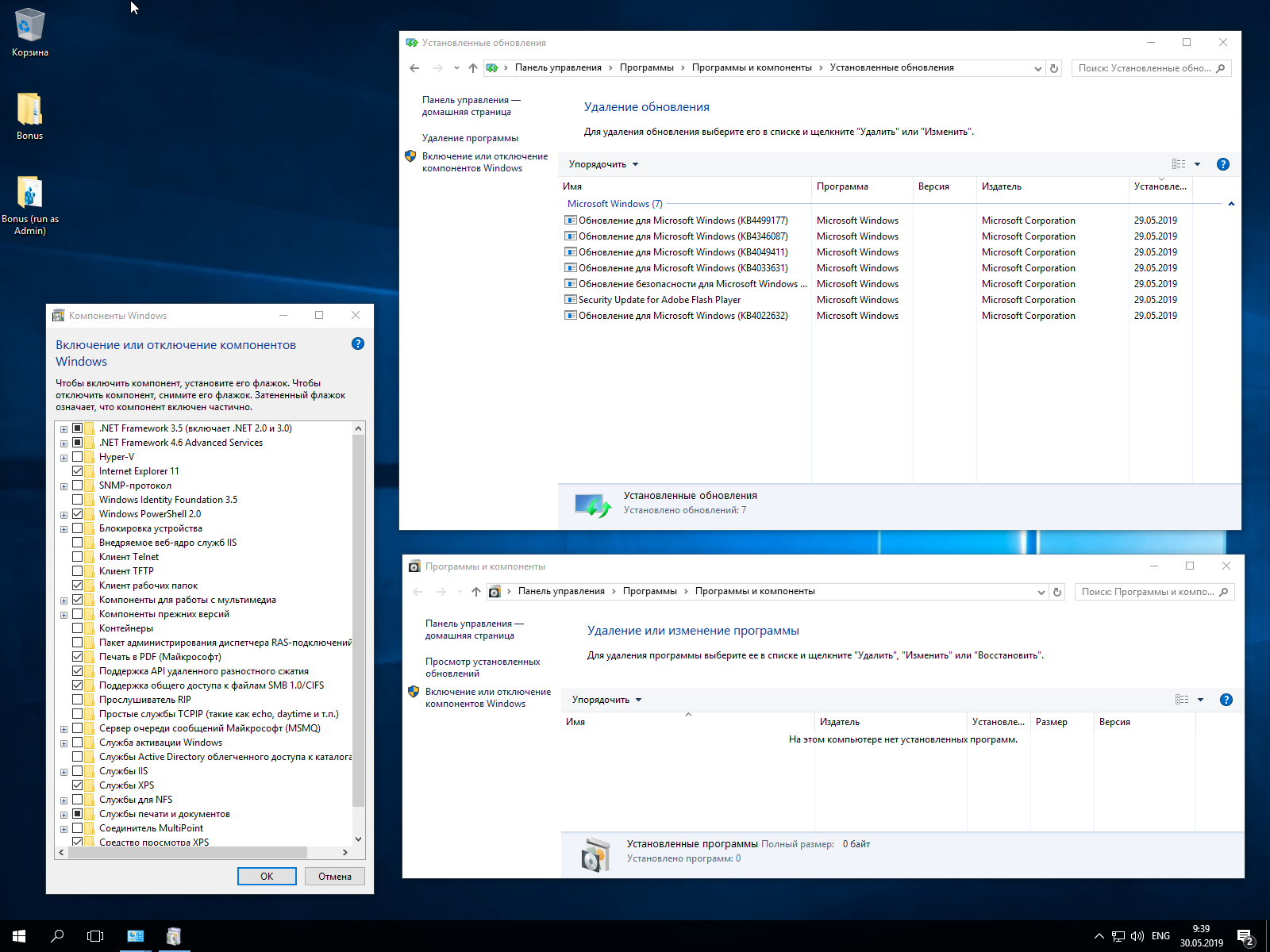Sort programs by Имя column header
The image size is (1270, 952).
coord(687,722)
